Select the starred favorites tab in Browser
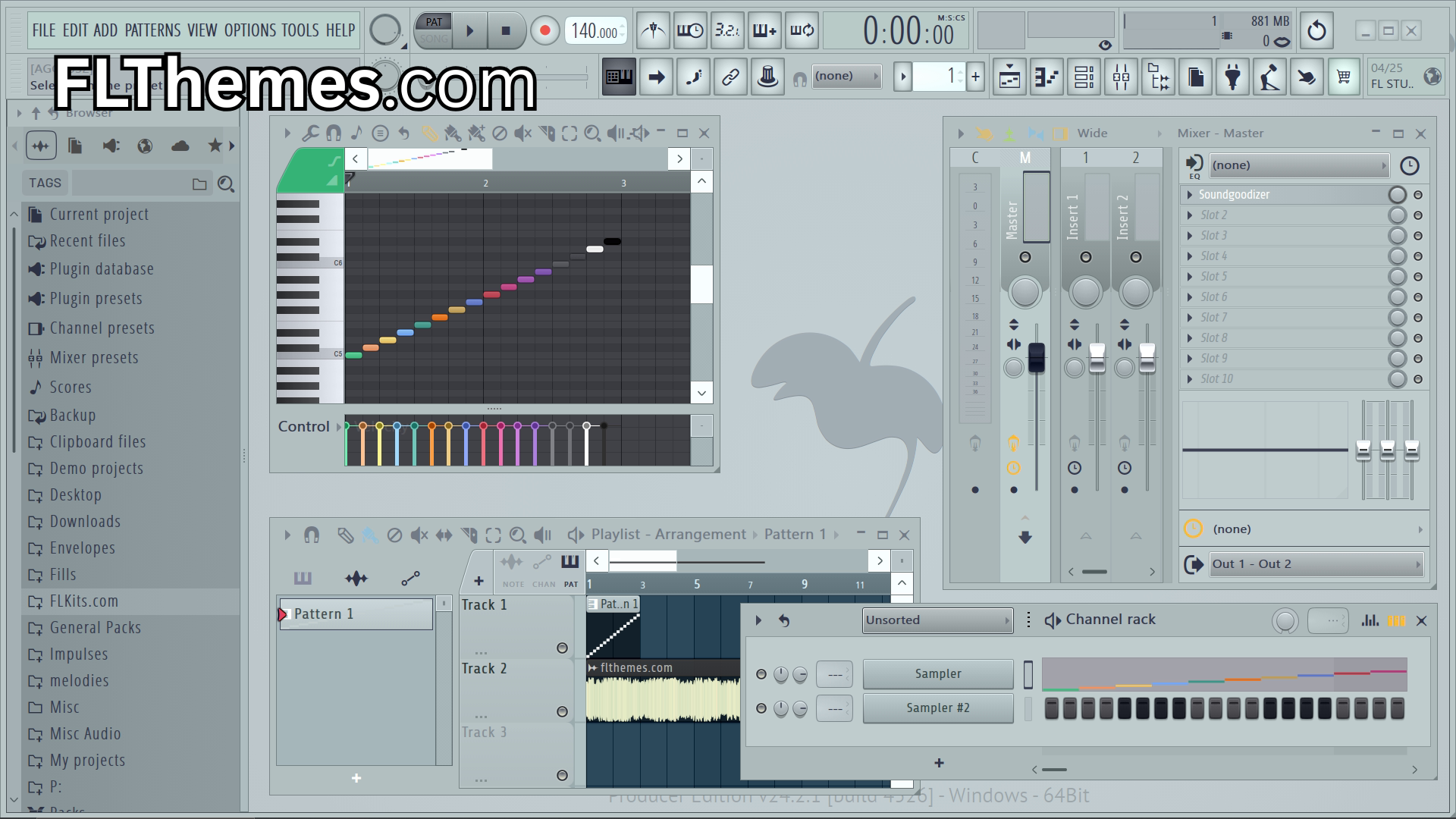1456x819 pixels. pos(215,146)
